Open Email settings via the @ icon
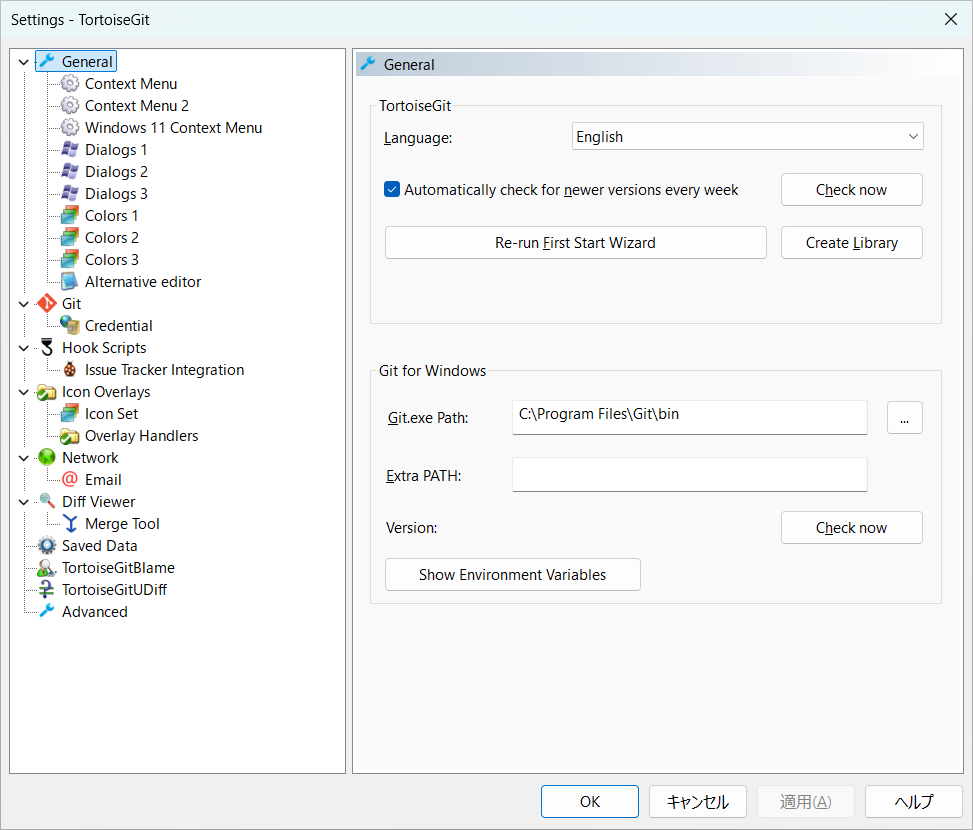973x830 pixels. click(70, 479)
